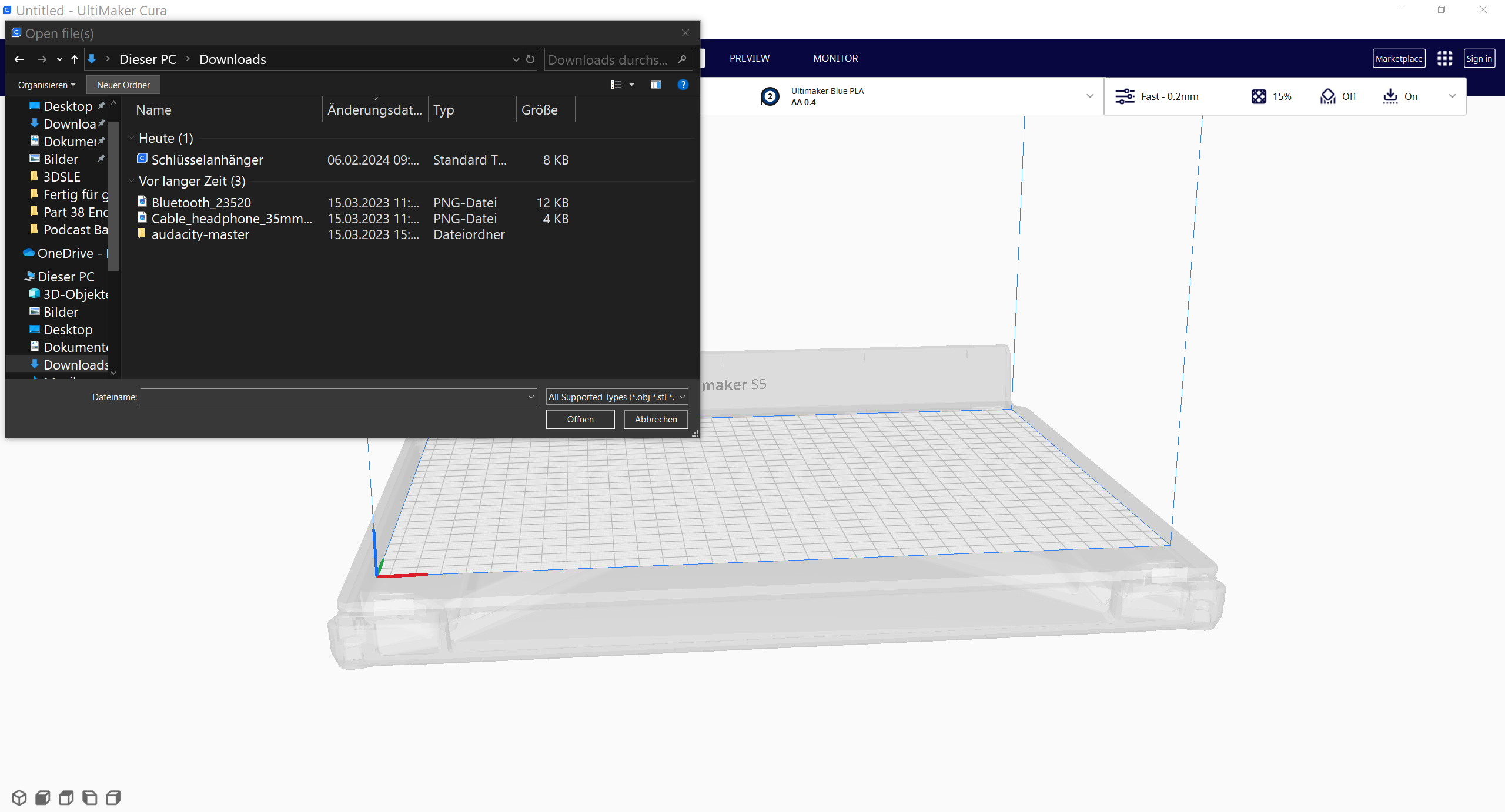Image resolution: width=1505 pixels, height=812 pixels.
Task: Go forward in Open file dialog
Action: pyautogui.click(x=42, y=59)
